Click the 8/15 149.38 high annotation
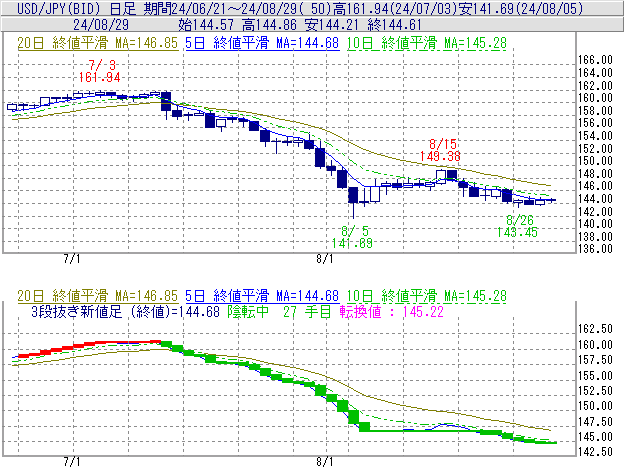This screenshot has width=624, height=475. coord(441,150)
